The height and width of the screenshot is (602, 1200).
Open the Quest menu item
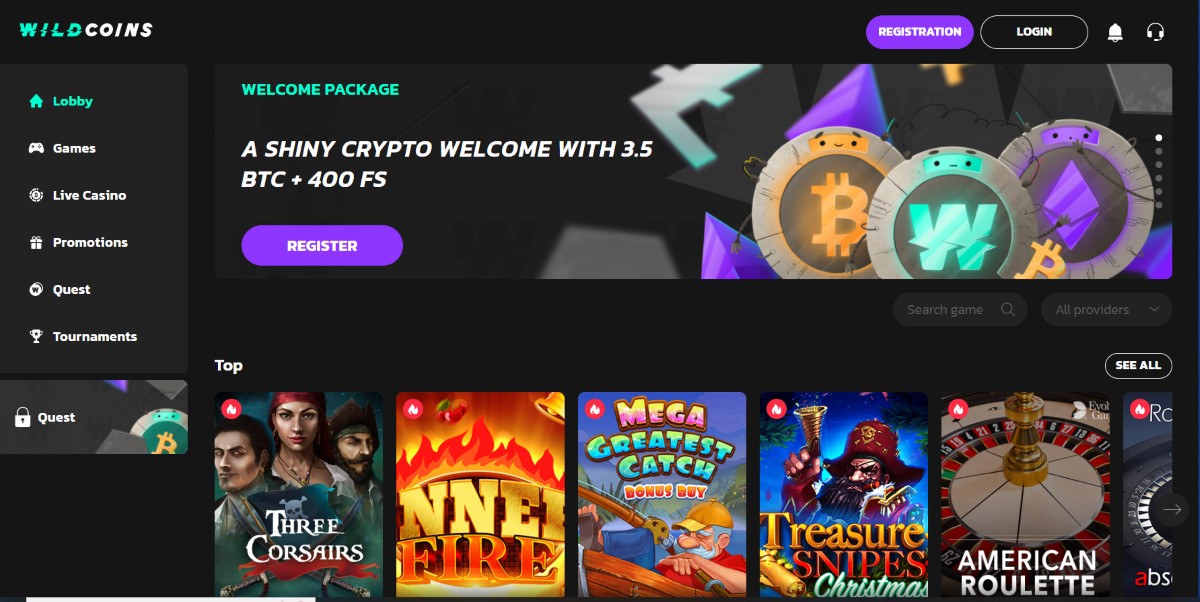coord(71,289)
